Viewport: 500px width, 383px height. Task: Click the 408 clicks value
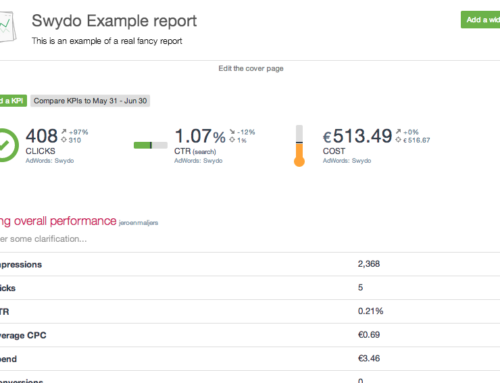click(x=42, y=136)
